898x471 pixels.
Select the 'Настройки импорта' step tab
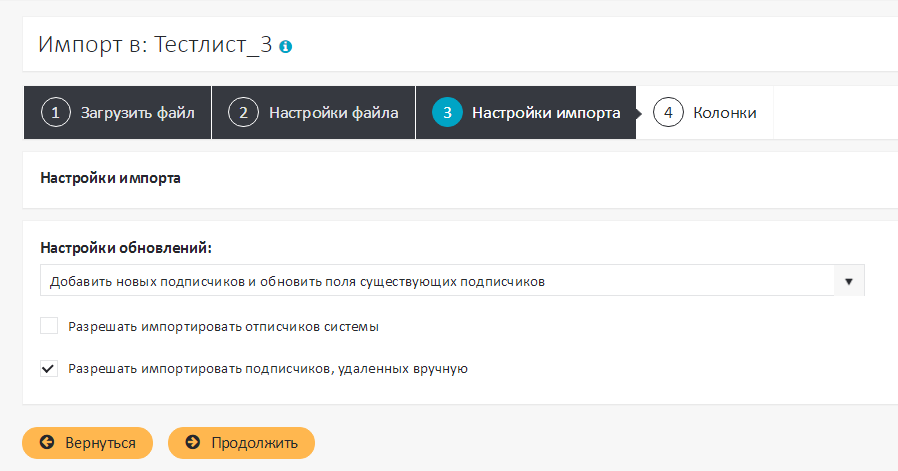pyautogui.click(x=545, y=113)
